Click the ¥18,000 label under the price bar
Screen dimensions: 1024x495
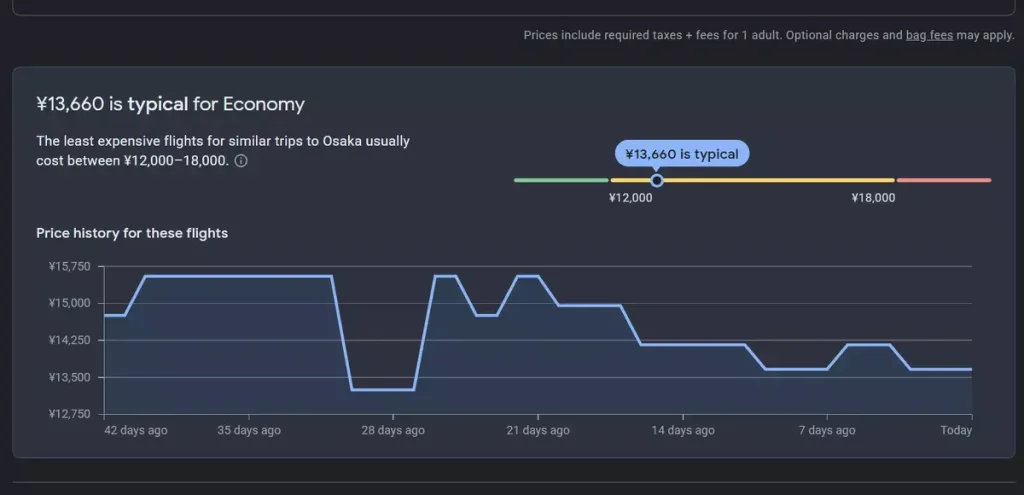tap(873, 198)
